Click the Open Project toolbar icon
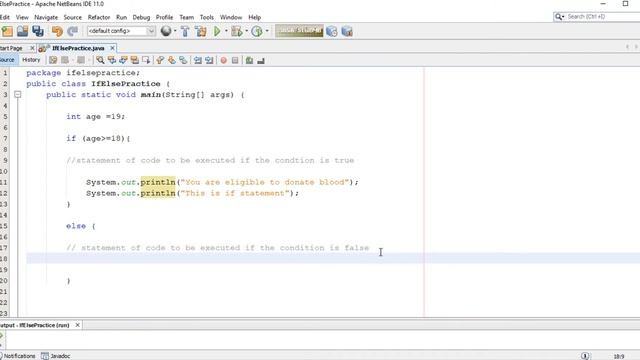The width and height of the screenshot is (640, 360). (x=22, y=31)
